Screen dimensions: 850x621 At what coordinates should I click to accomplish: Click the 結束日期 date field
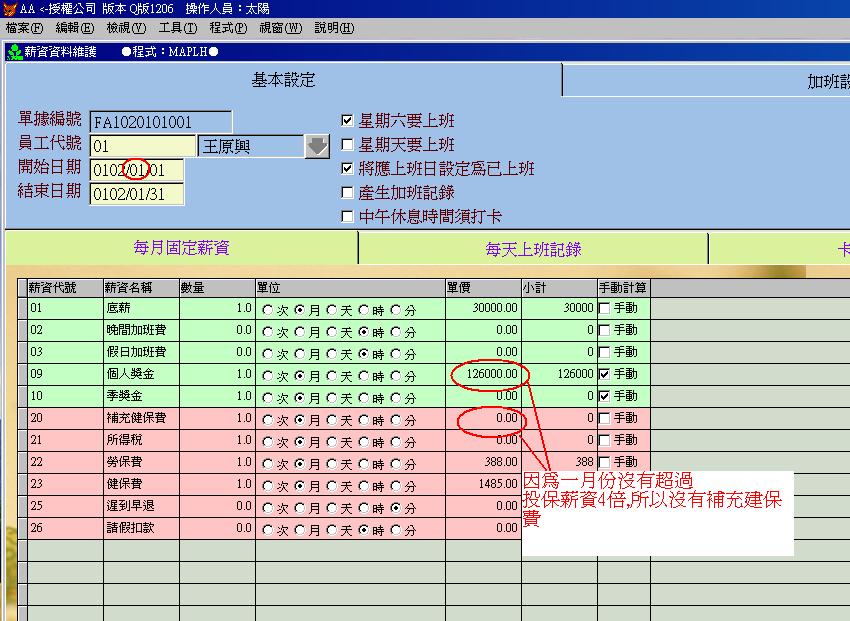tap(137, 194)
